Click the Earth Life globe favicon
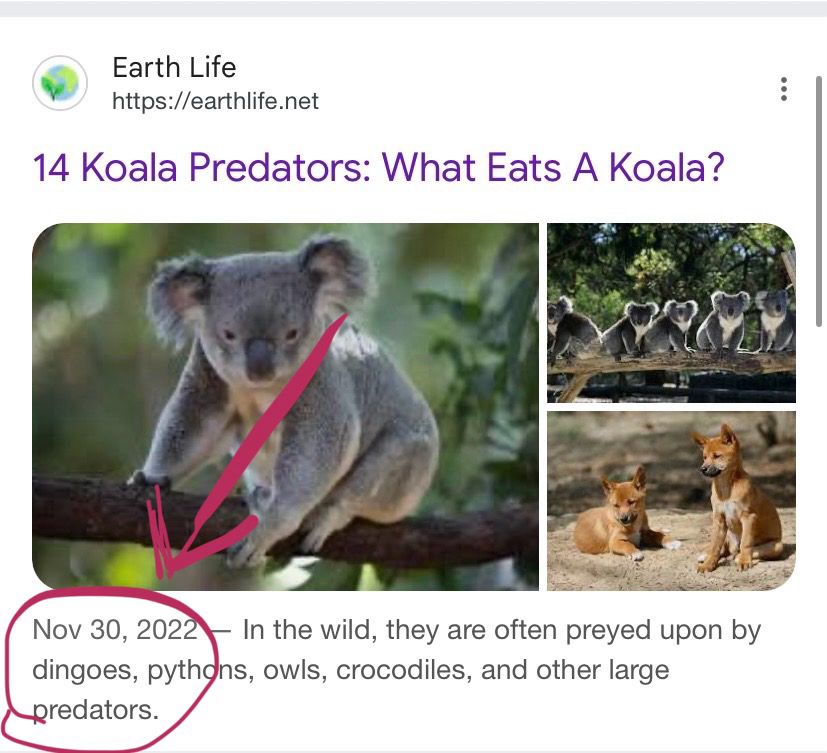 [x=61, y=83]
